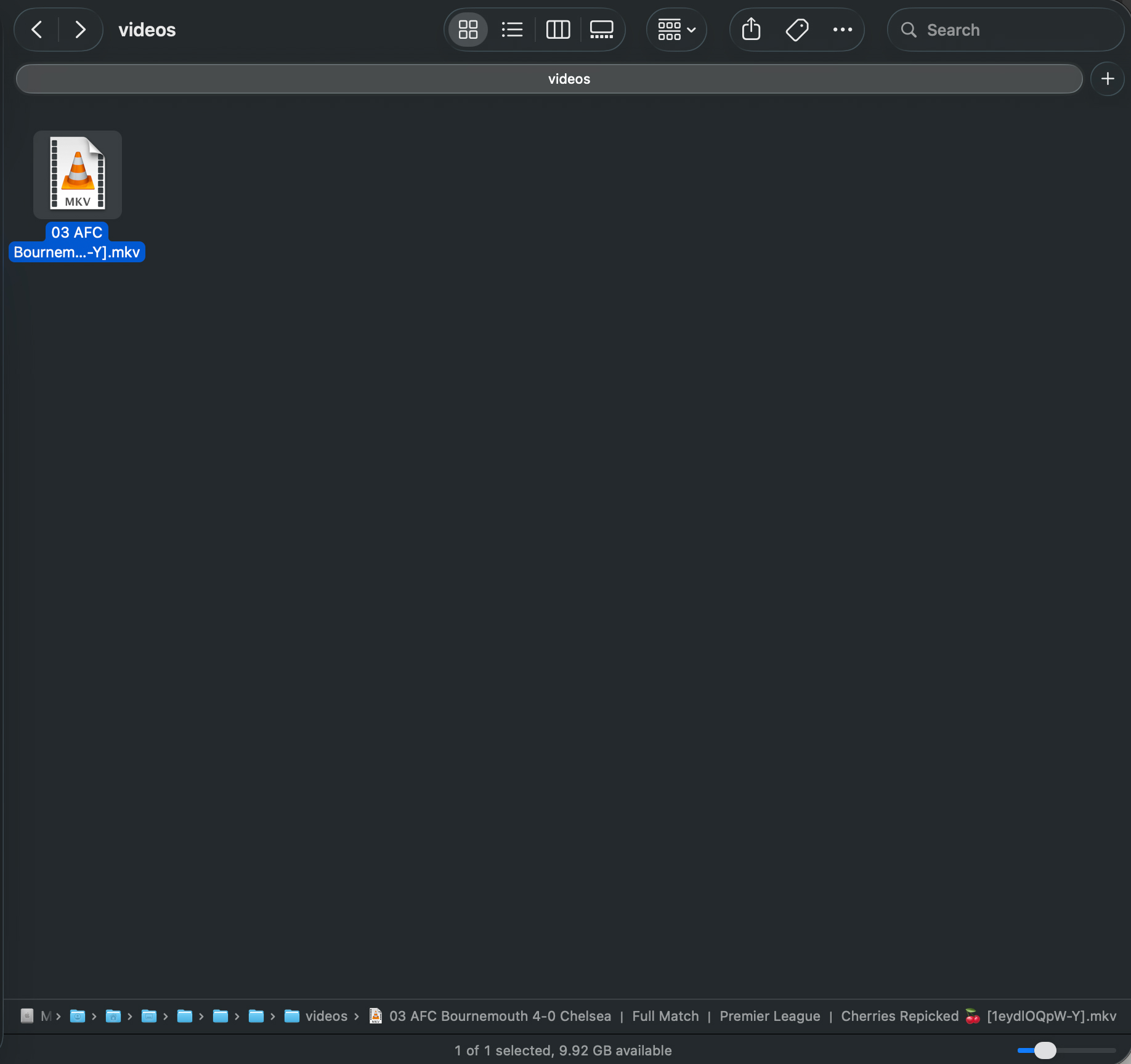Adjust the icon size slider
The height and width of the screenshot is (1064, 1131).
1045,1051
